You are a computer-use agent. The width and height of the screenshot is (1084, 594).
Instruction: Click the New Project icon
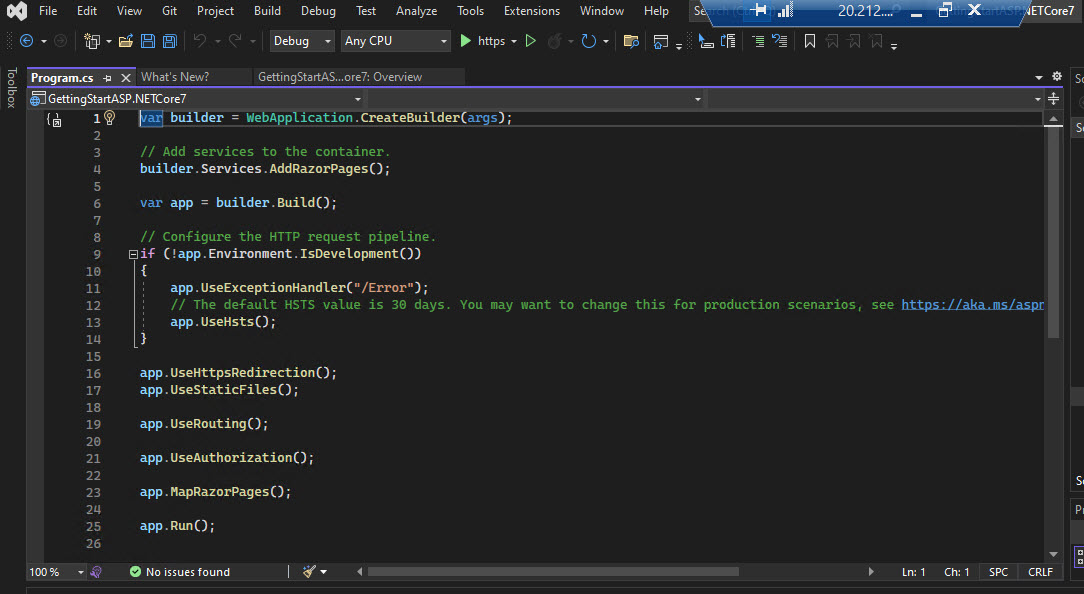pos(91,41)
